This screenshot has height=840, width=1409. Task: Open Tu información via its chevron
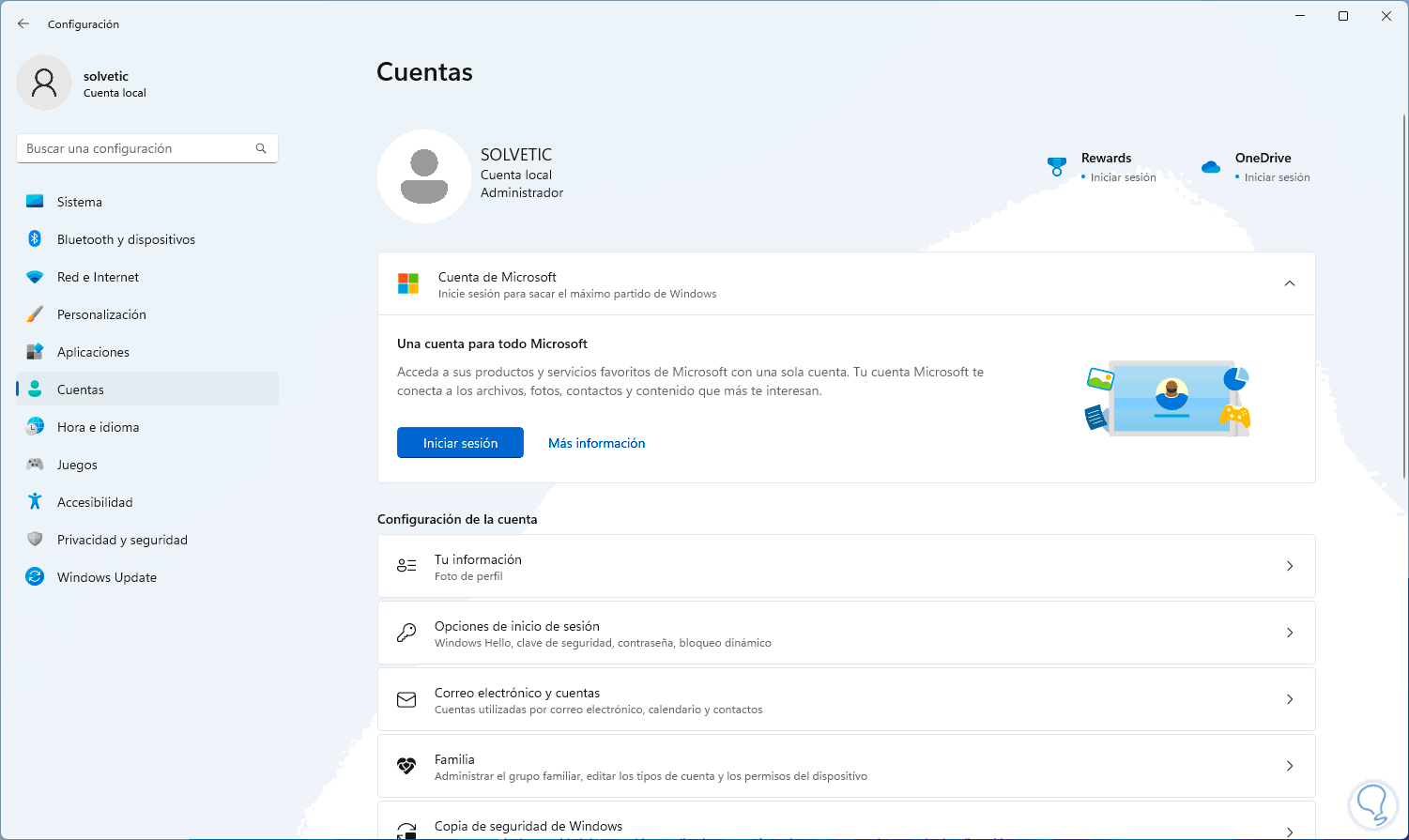[x=1290, y=566]
